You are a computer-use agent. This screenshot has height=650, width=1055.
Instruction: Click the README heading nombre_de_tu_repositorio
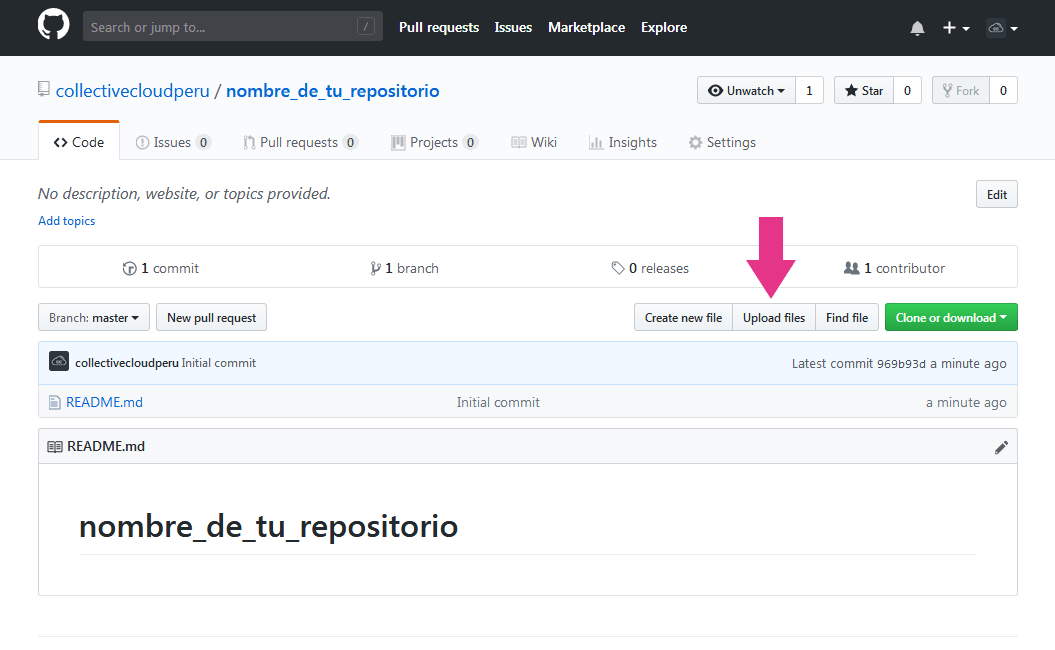tap(268, 526)
